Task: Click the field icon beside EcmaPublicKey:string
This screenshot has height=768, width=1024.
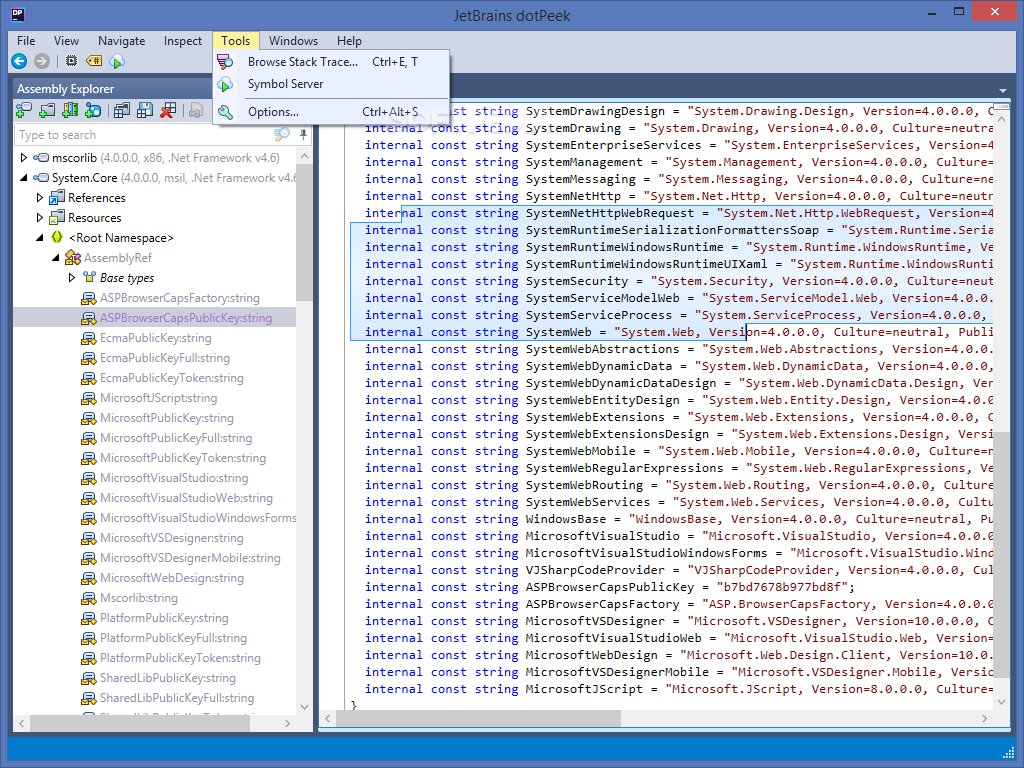Action: pyautogui.click(x=88, y=338)
